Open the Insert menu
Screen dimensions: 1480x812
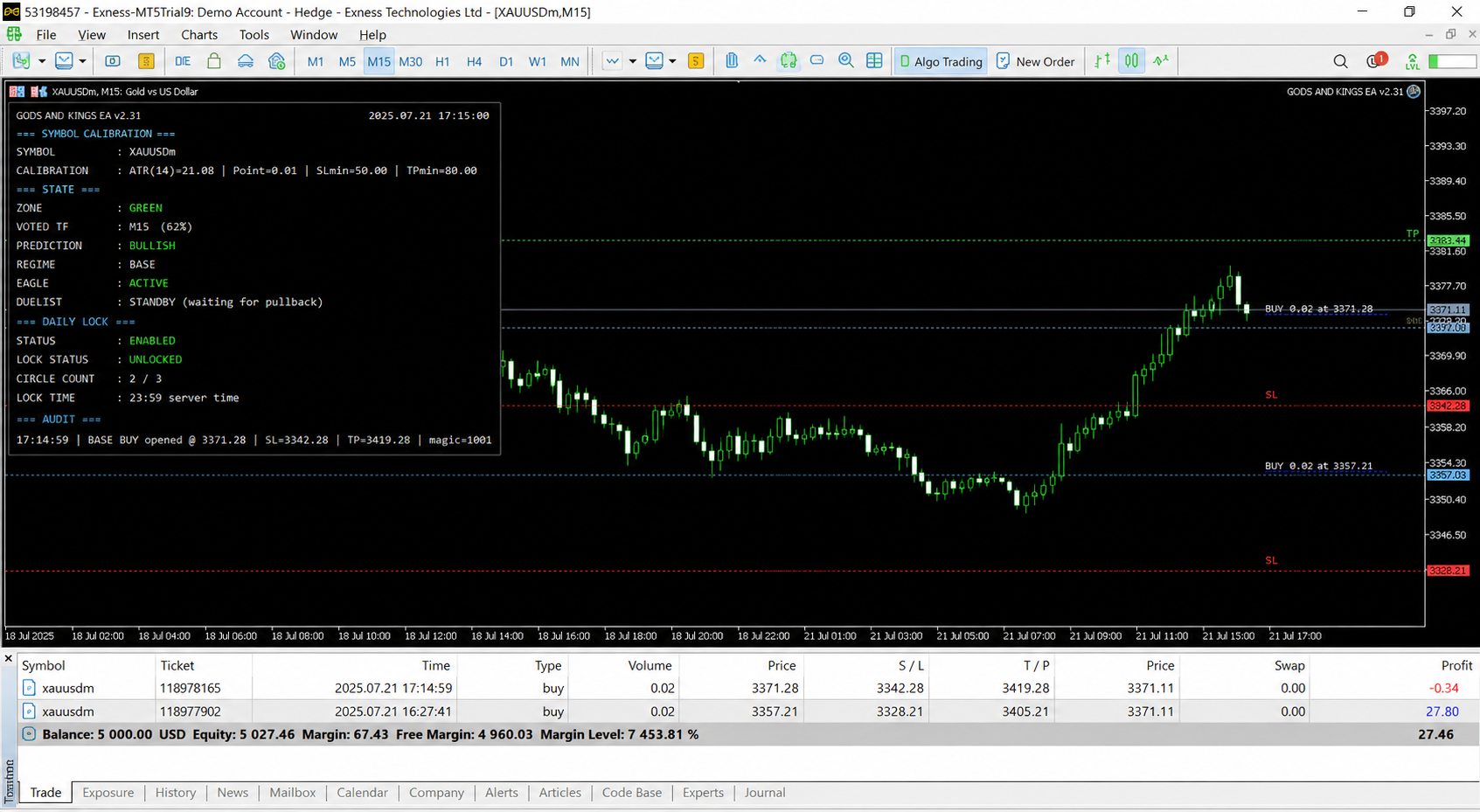[143, 35]
